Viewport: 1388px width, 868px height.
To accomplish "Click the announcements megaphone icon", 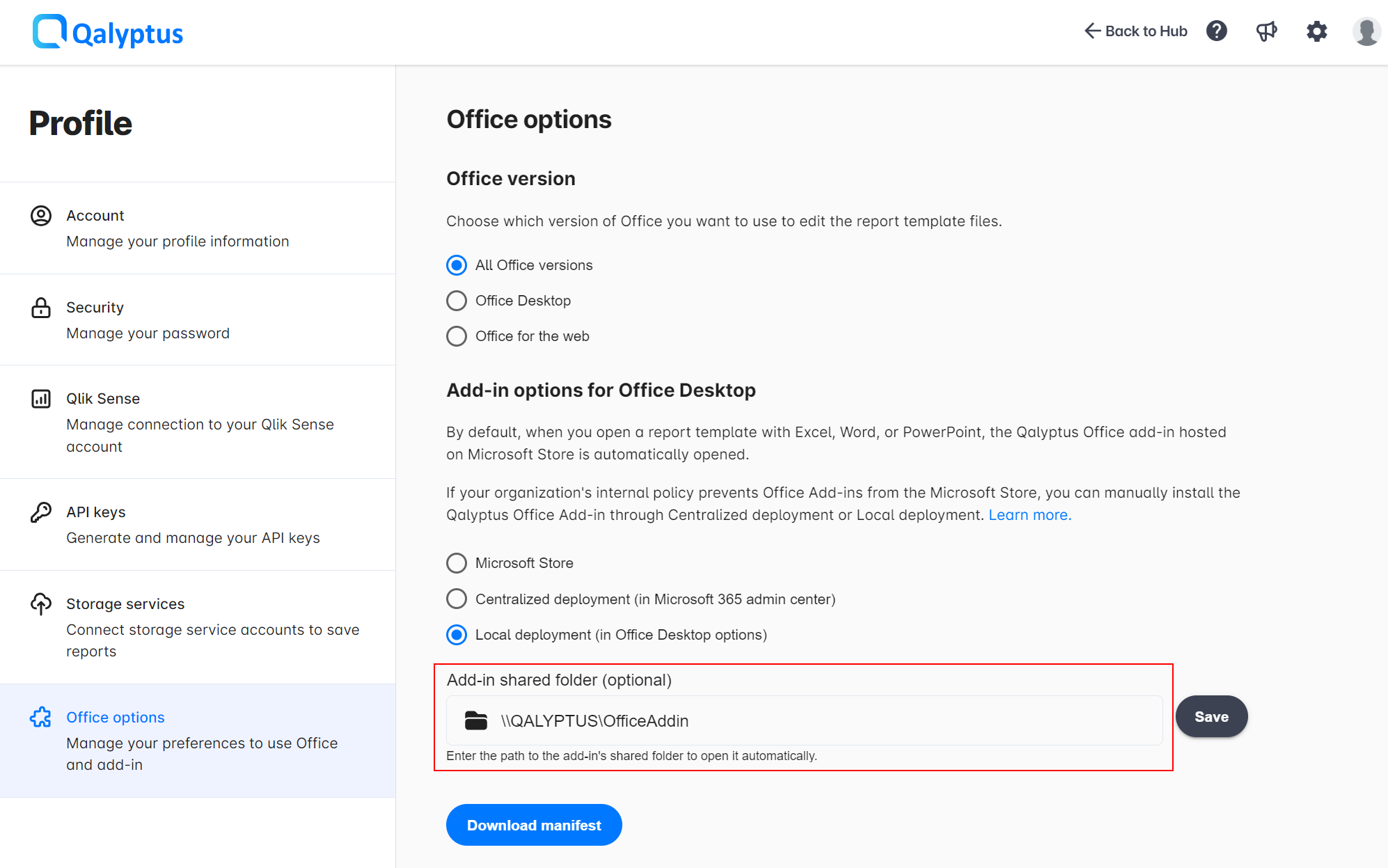I will point(1266,31).
